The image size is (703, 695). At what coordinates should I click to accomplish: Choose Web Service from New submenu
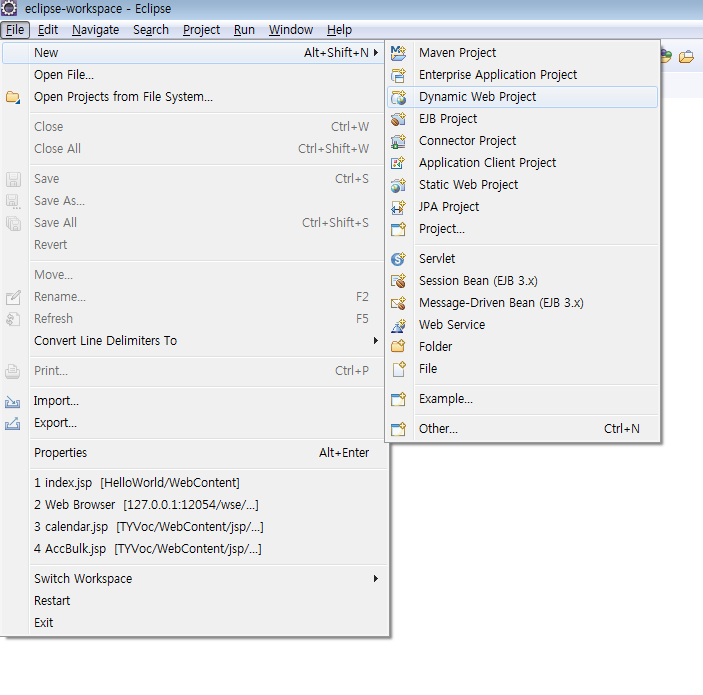pos(522,325)
